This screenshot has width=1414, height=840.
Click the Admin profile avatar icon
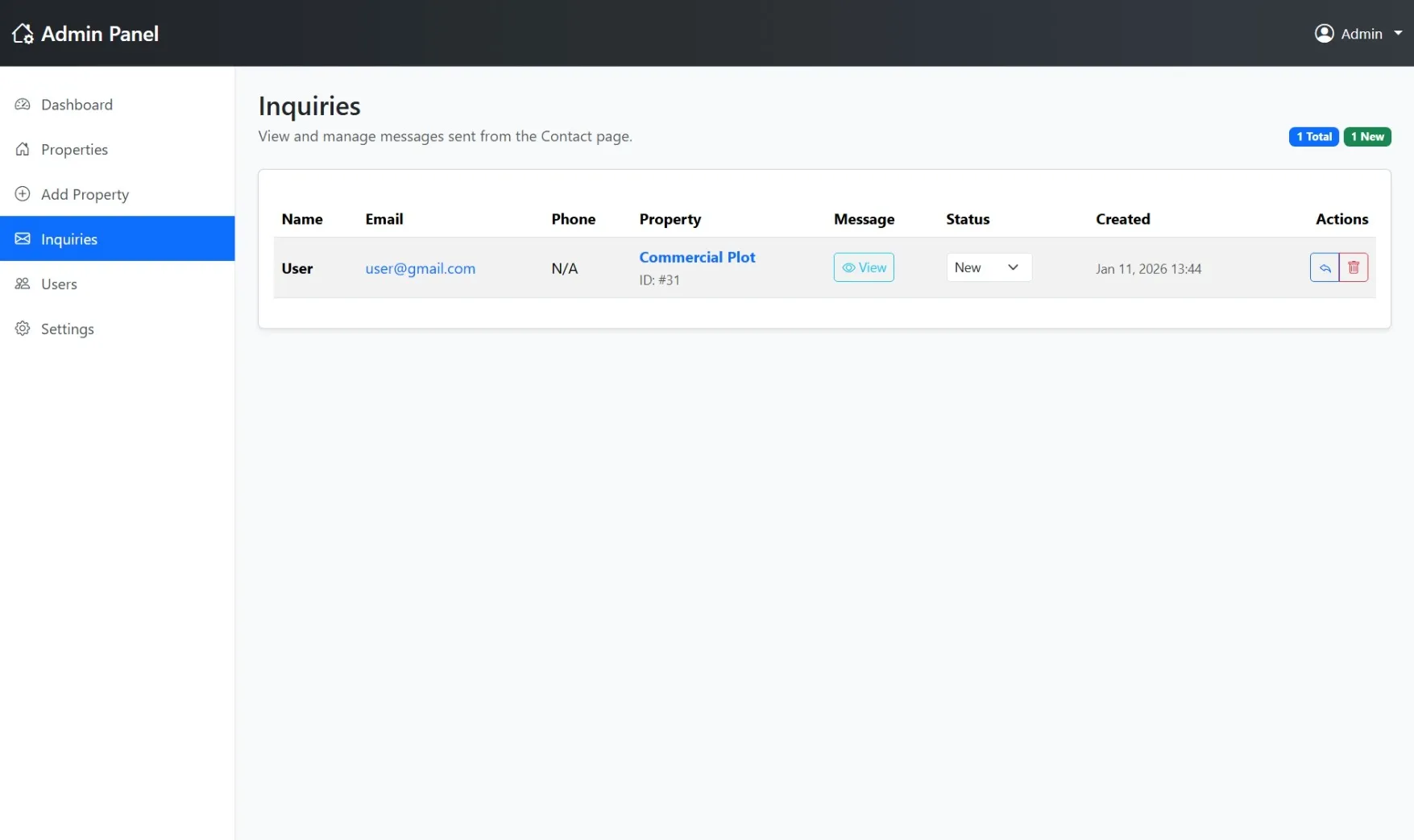click(x=1325, y=33)
